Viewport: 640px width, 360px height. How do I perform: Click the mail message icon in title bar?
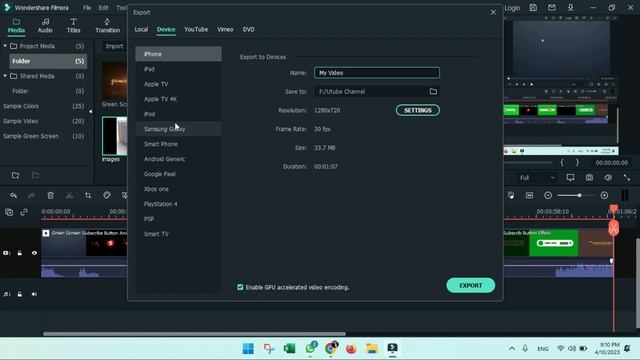click(x=552, y=7)
